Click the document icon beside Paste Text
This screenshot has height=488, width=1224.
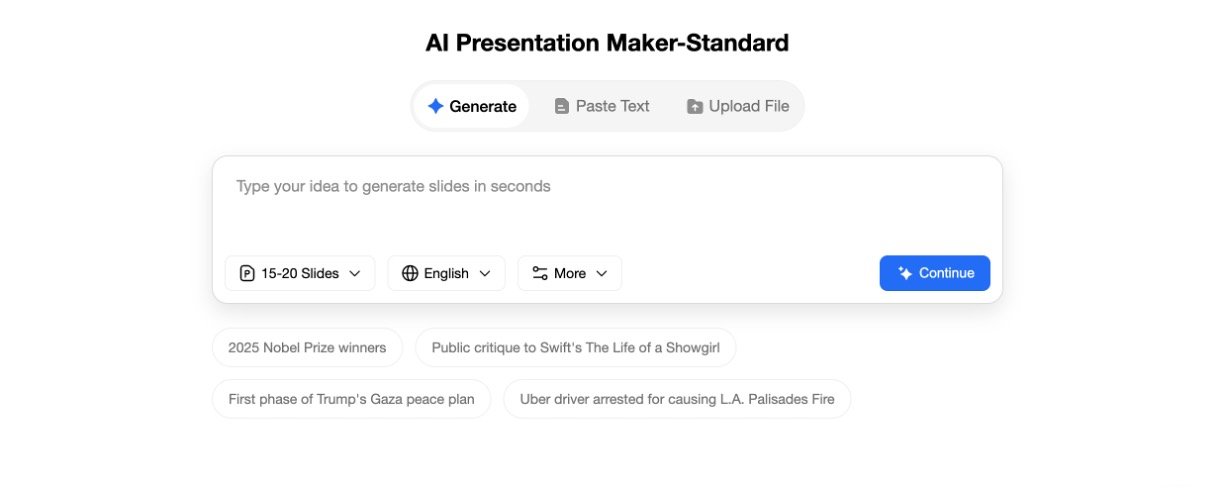pos(562,106)
